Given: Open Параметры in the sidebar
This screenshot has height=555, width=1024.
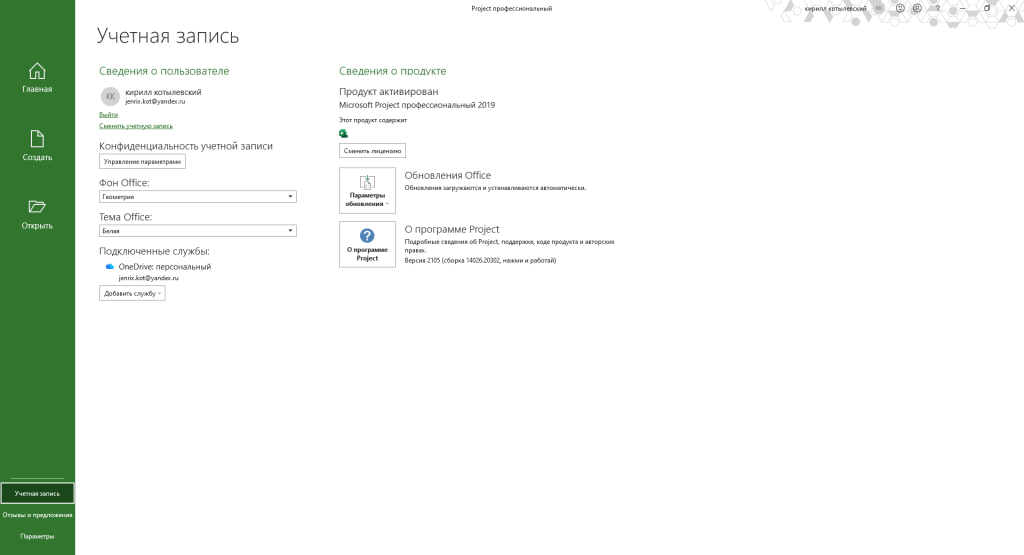Looking at the screenshot, I should 37,537.
